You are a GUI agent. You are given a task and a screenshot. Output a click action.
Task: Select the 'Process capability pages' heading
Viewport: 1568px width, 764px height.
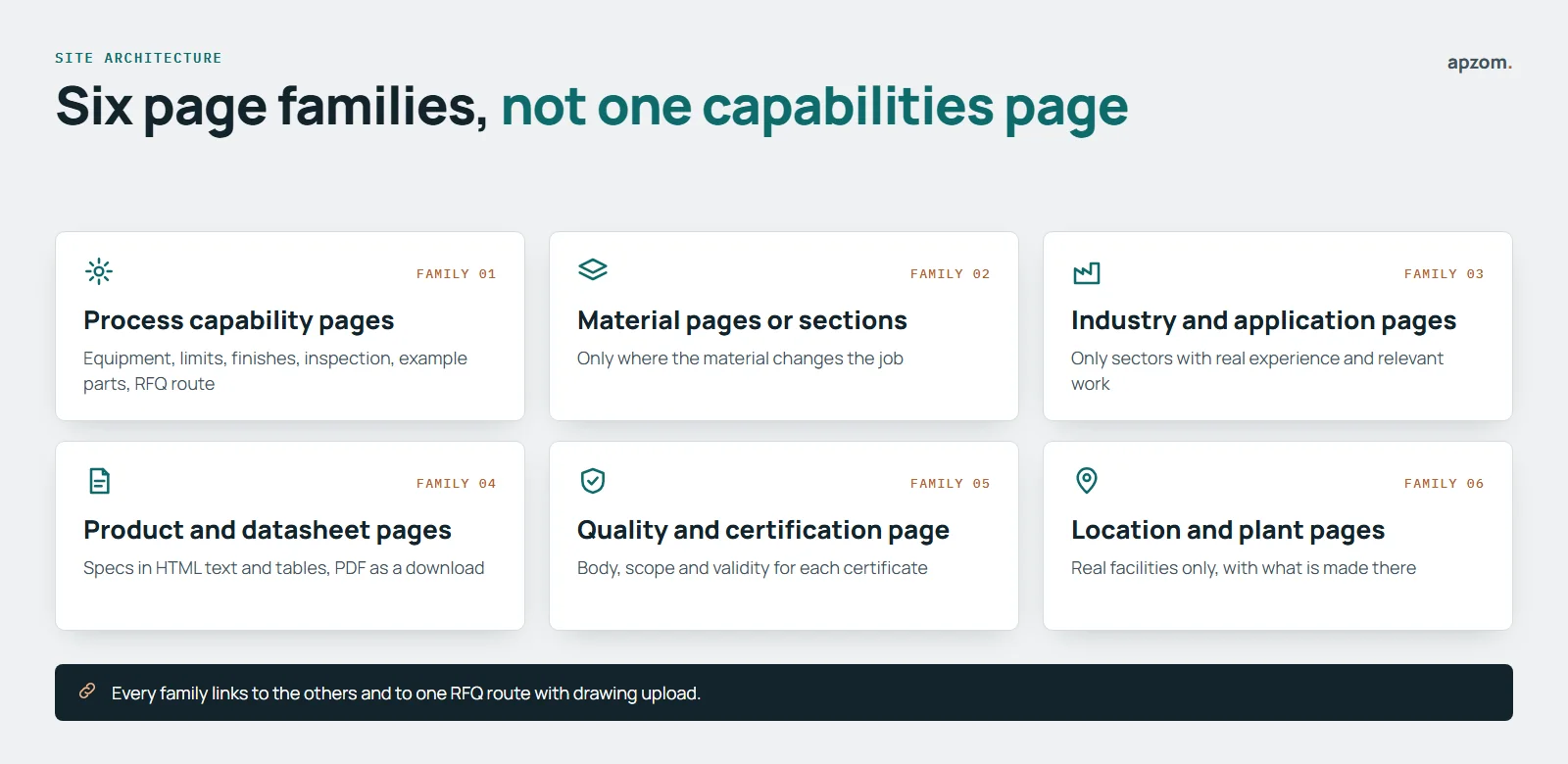[x=239, y=321]
